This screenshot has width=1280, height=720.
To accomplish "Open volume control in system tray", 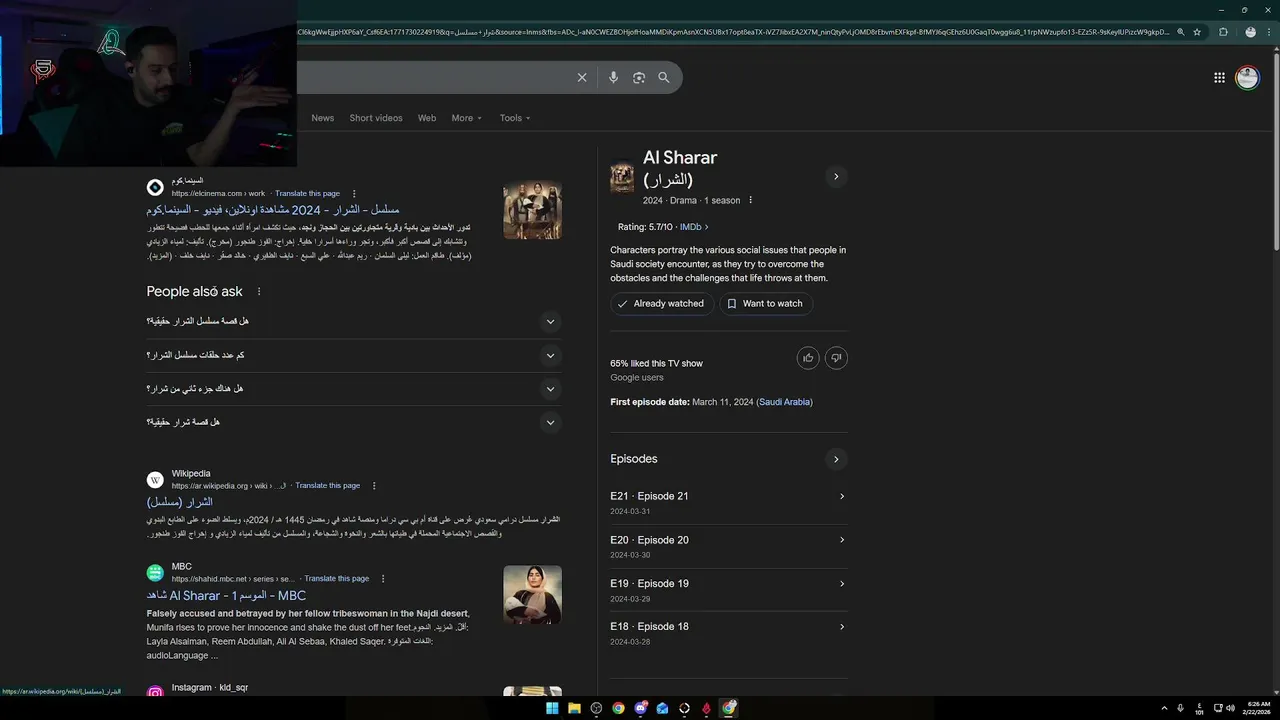I will click(x=1230, y=708).
